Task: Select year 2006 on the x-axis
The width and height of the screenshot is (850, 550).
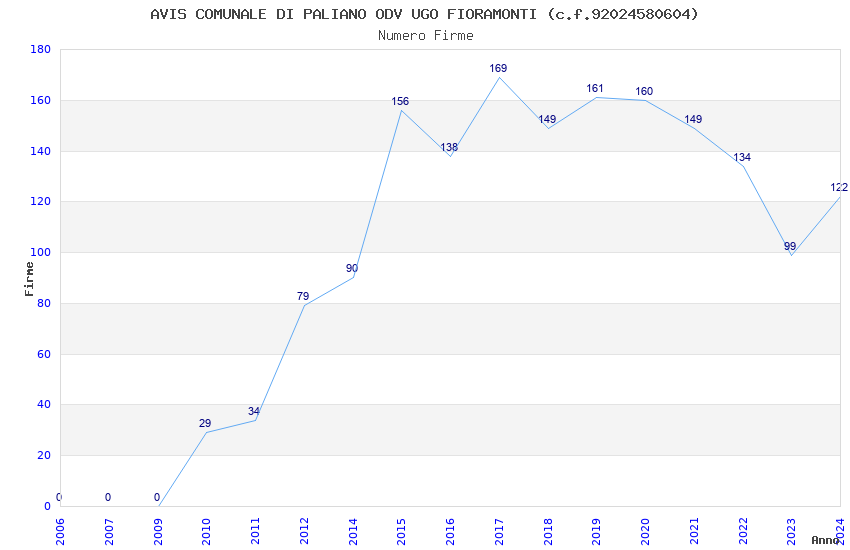Action: pyautogui.click(x=60, y=531)
